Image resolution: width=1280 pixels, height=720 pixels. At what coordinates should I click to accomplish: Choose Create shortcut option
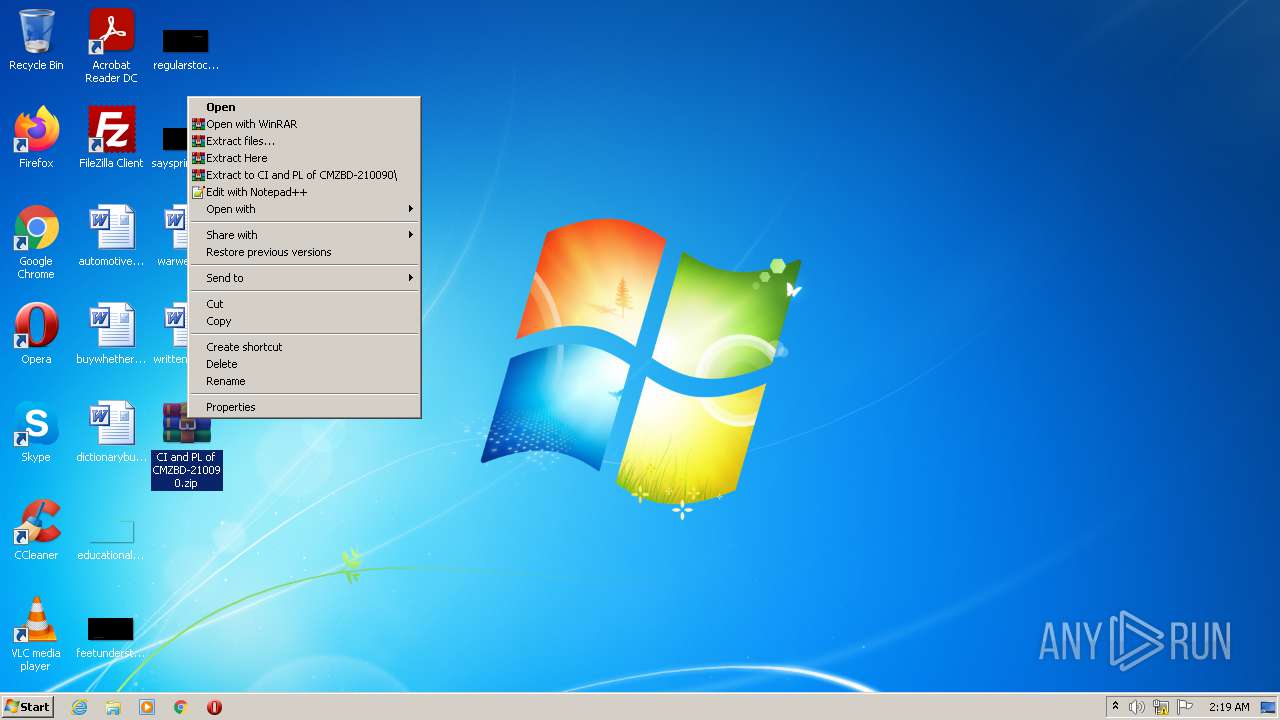click(305, 347)
